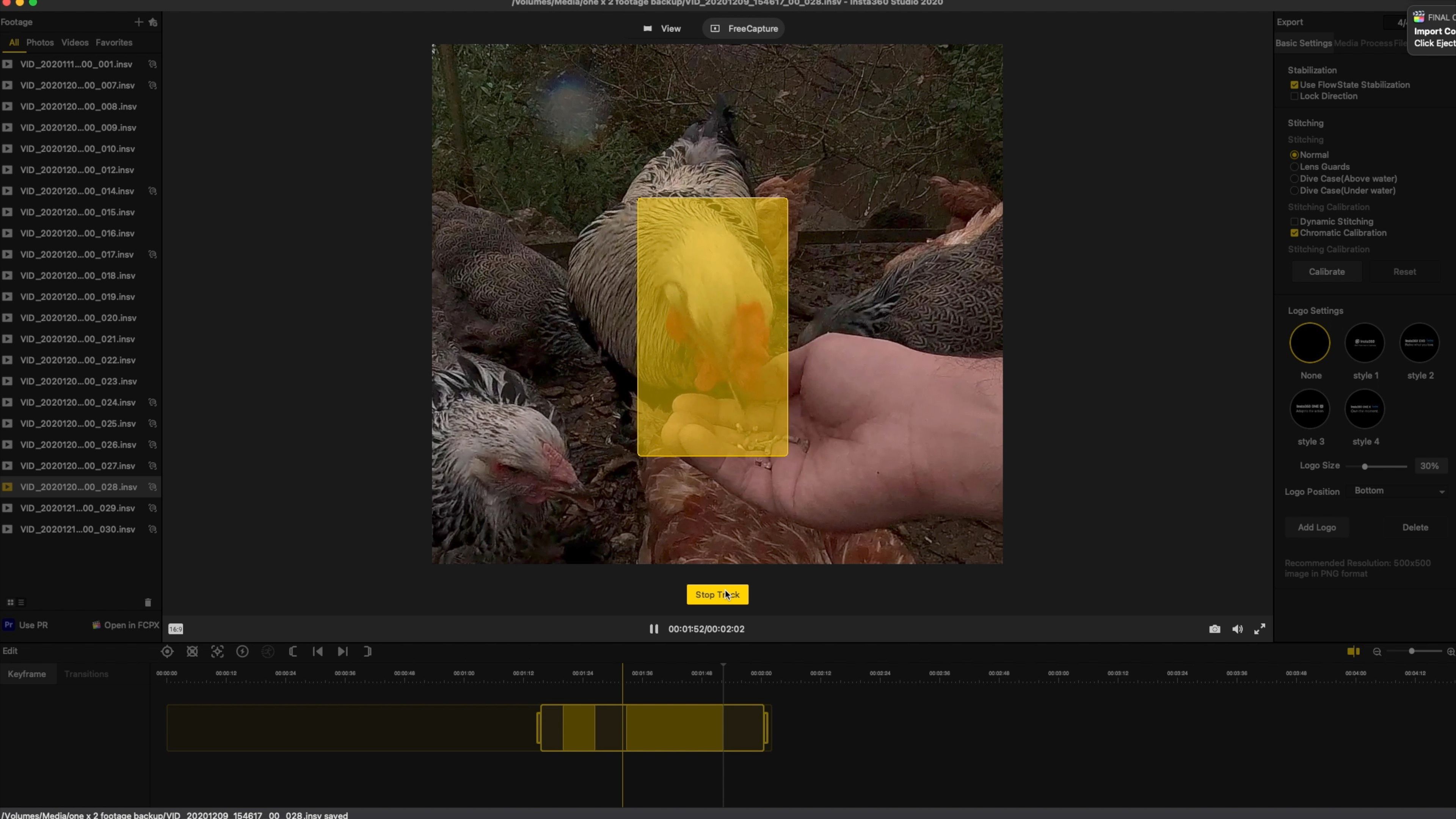Image resolution: width=1456 pixels, height=819 pixels.
Task: Click the 16:9 aspect ratio icon
Action: coord(176,629)
